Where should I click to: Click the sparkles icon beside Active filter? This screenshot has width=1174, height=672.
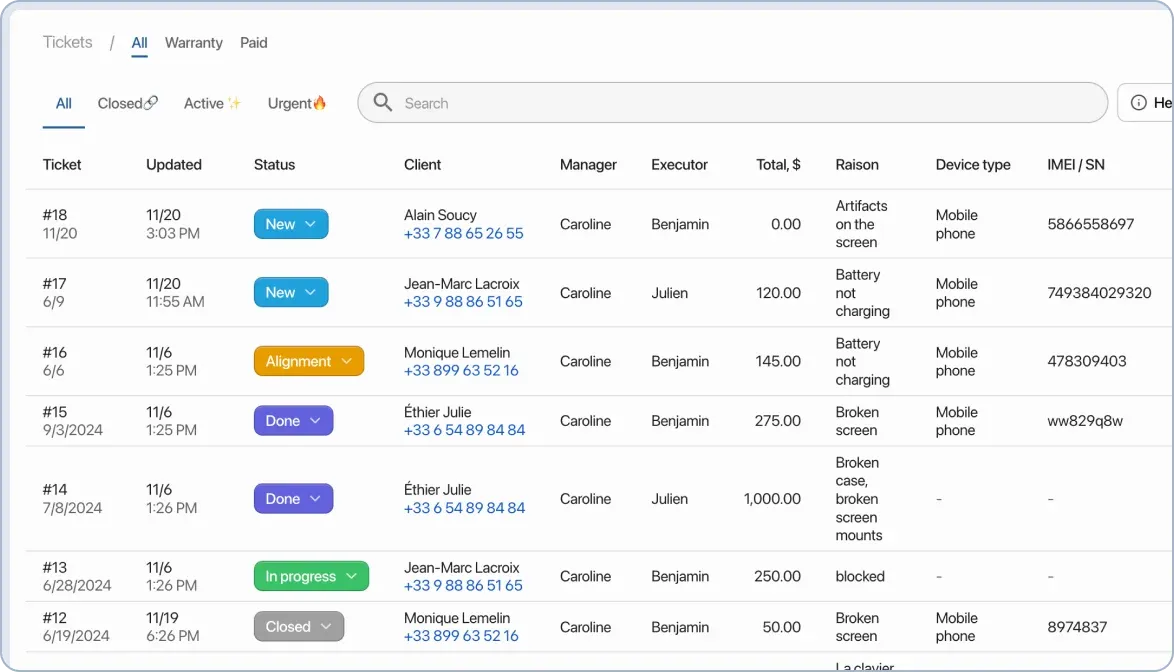[x=234, y=100]
